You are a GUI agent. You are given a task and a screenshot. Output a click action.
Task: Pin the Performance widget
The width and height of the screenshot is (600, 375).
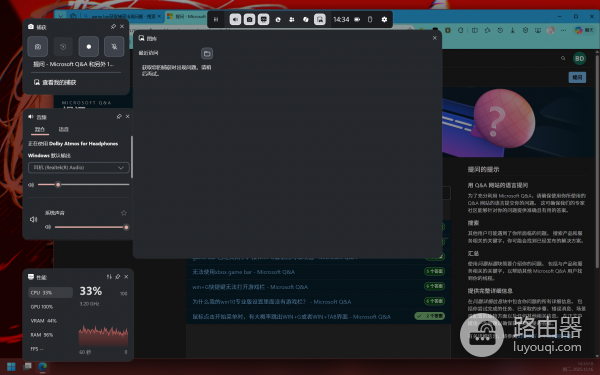118,277
